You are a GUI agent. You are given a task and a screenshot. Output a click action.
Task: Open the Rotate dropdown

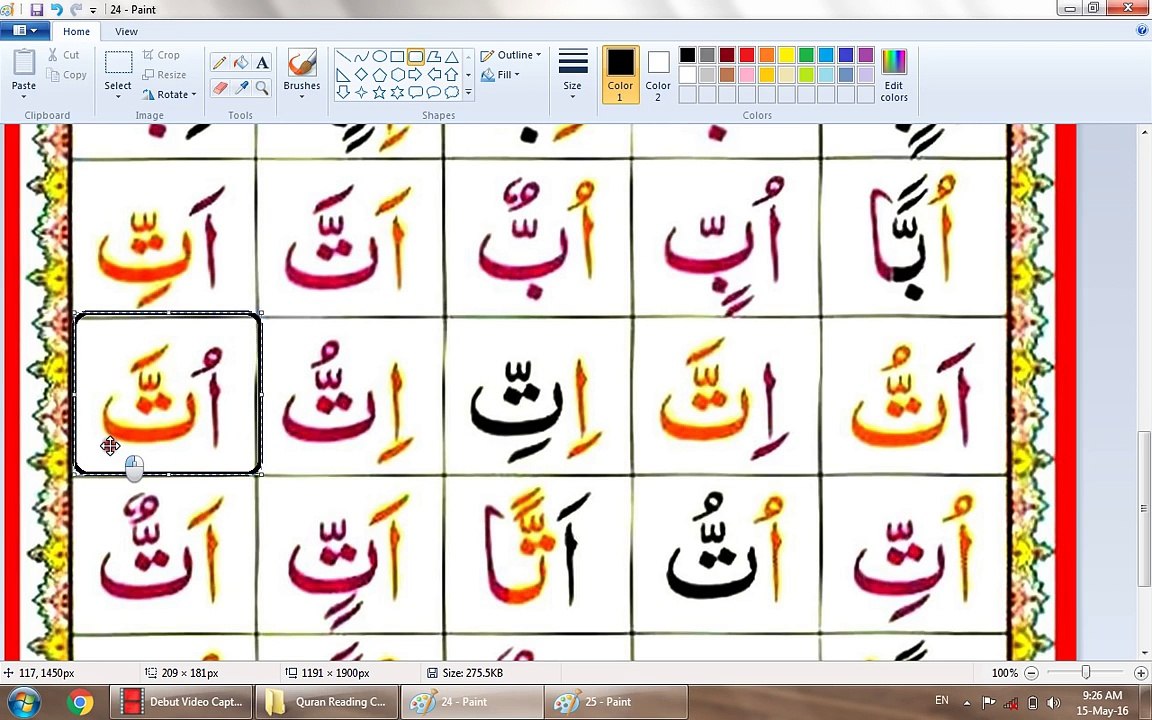click(170, 94)
